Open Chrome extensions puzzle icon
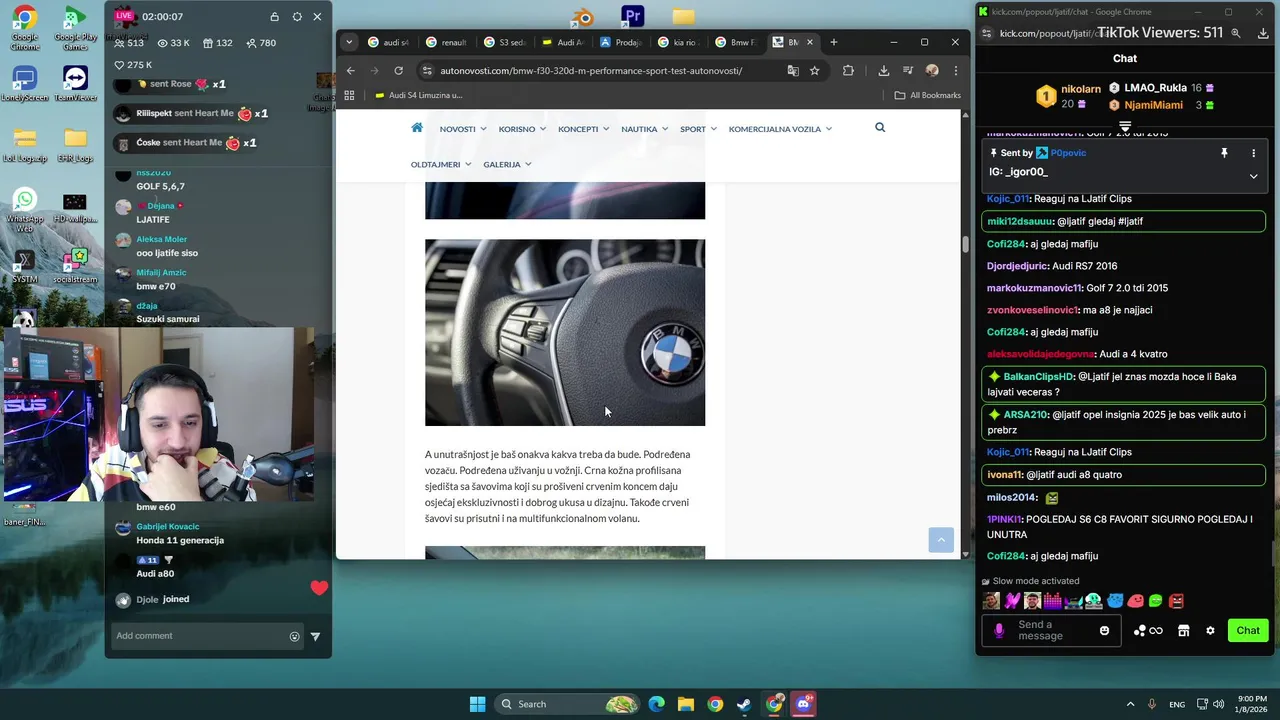The width and height of the screenshot is (1280, 720). click(x=848, y=71)
